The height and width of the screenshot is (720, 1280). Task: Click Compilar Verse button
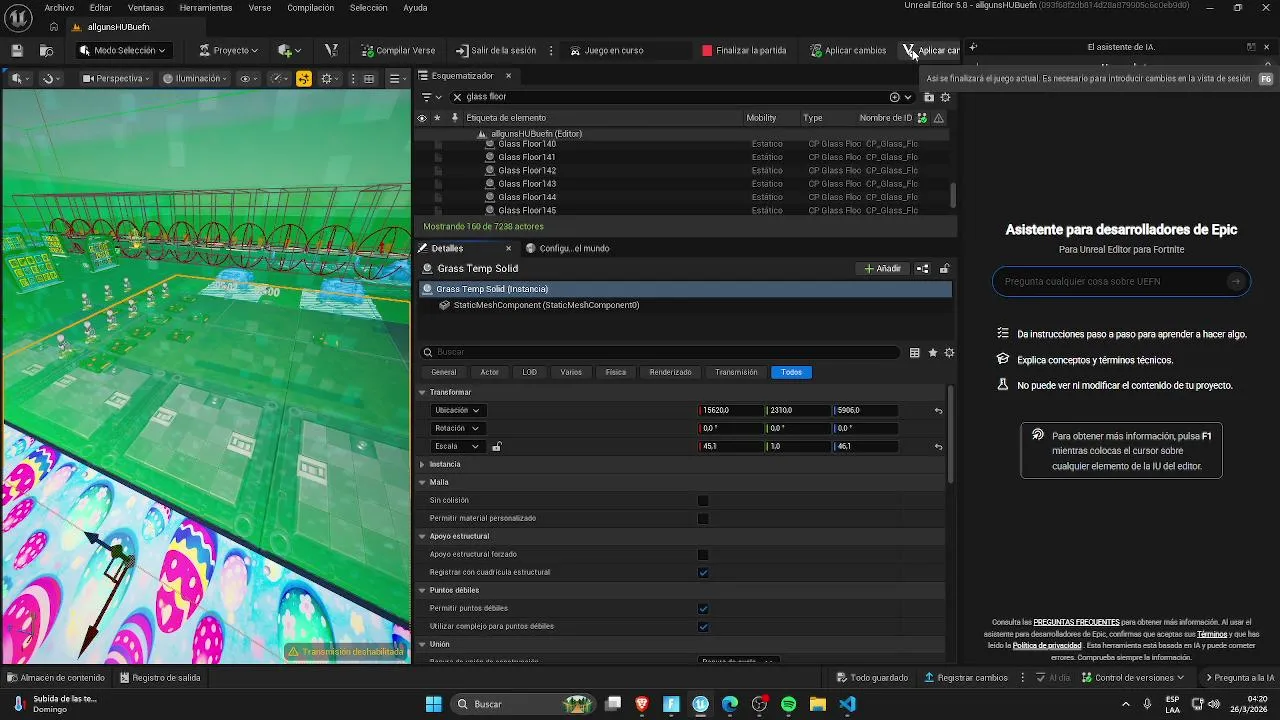tap(398, 50)
